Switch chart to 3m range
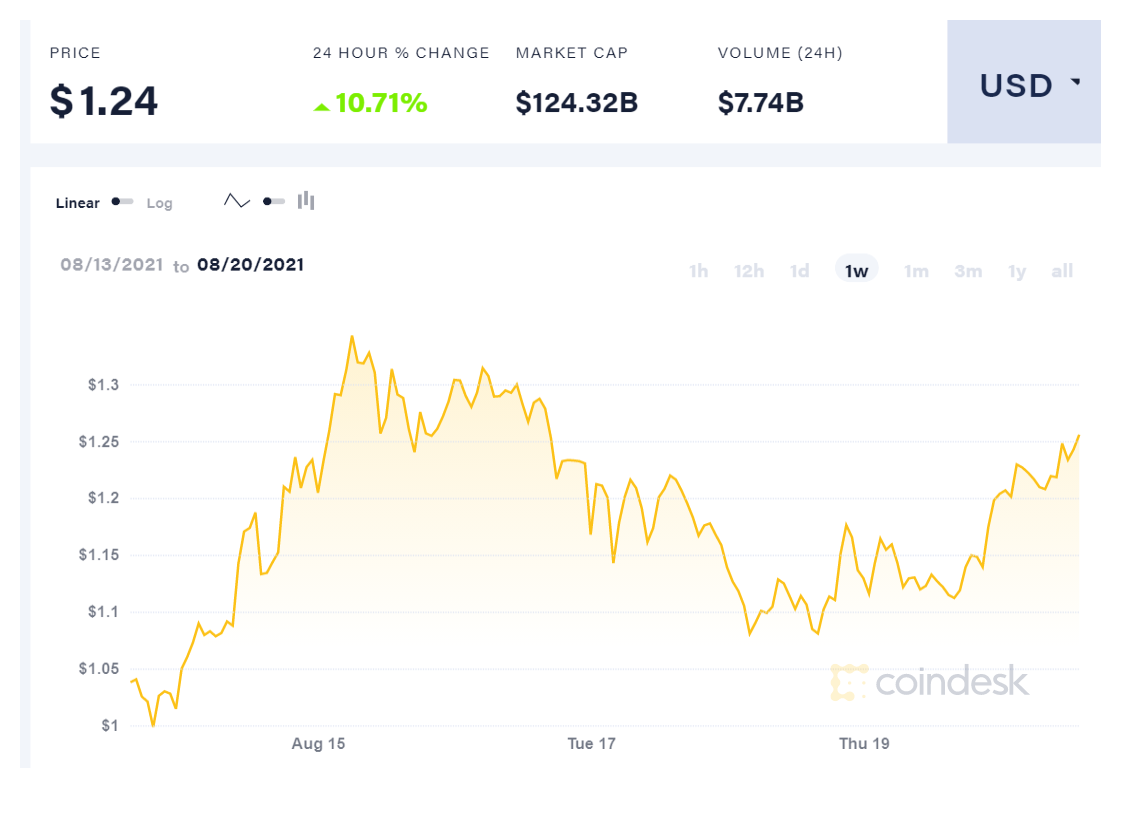 coord(968,271)
